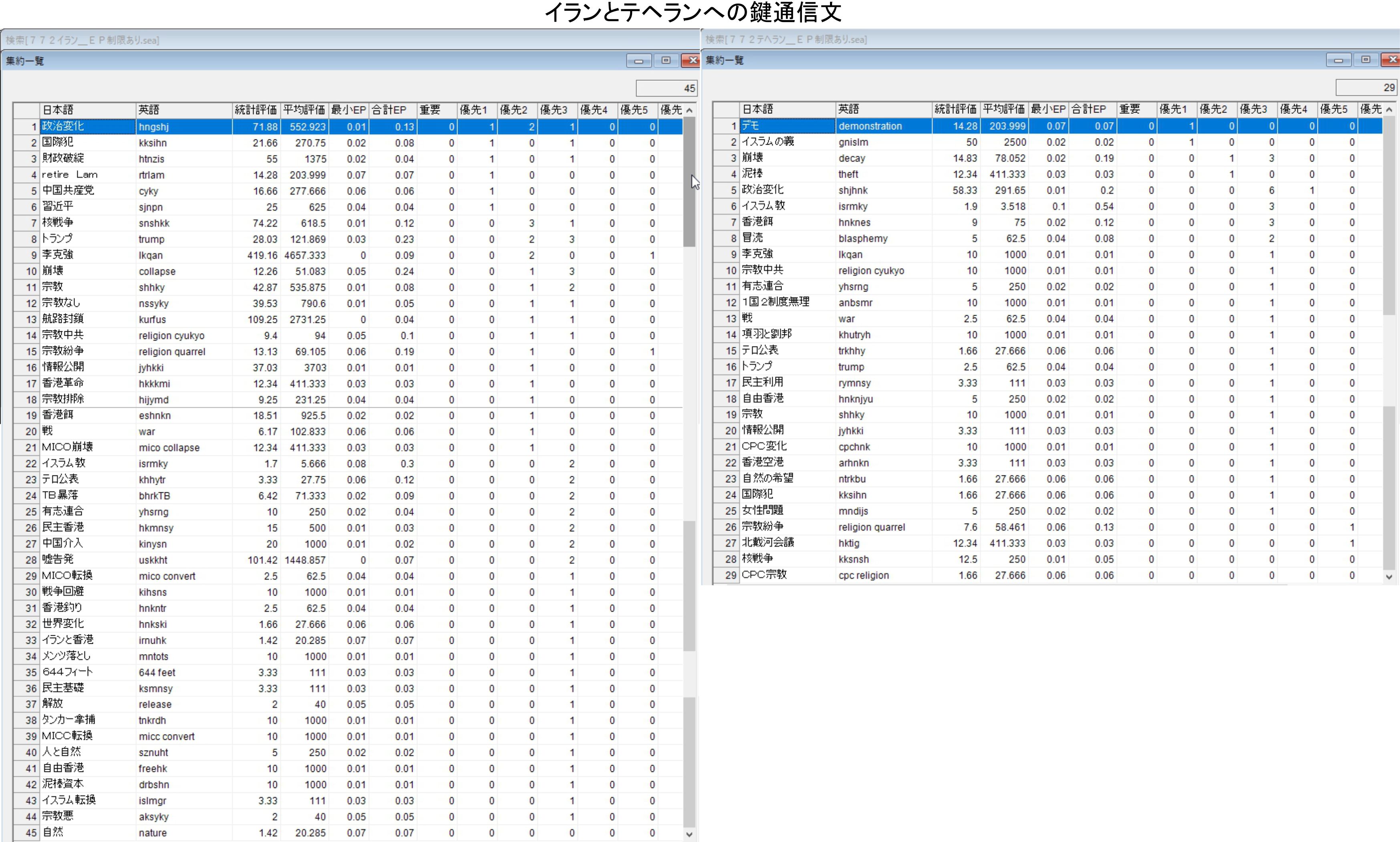Minimize the right 集約一覧 window
The height and width of the screenshot is (842, 1400).
click(x=1338, y=60)
